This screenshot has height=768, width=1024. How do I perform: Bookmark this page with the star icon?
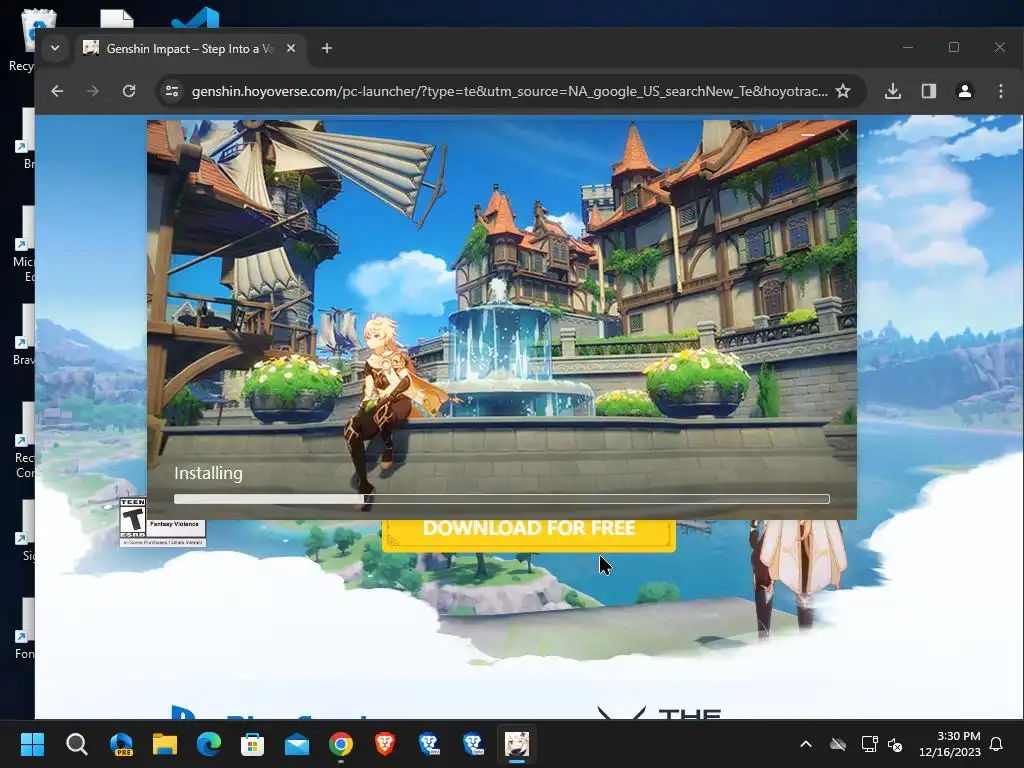pos(843,91)
